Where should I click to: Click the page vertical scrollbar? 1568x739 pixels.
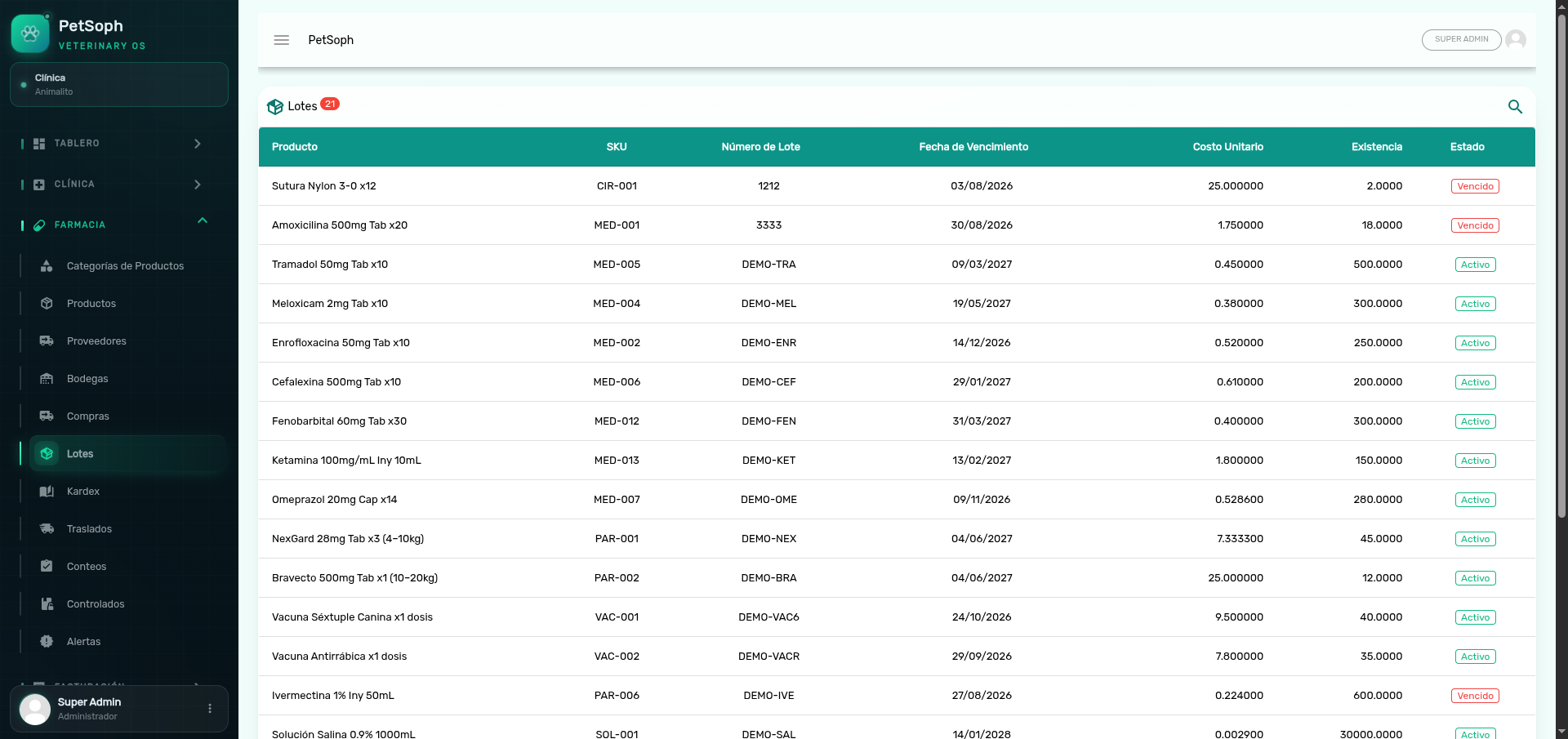pos(1561,265)
